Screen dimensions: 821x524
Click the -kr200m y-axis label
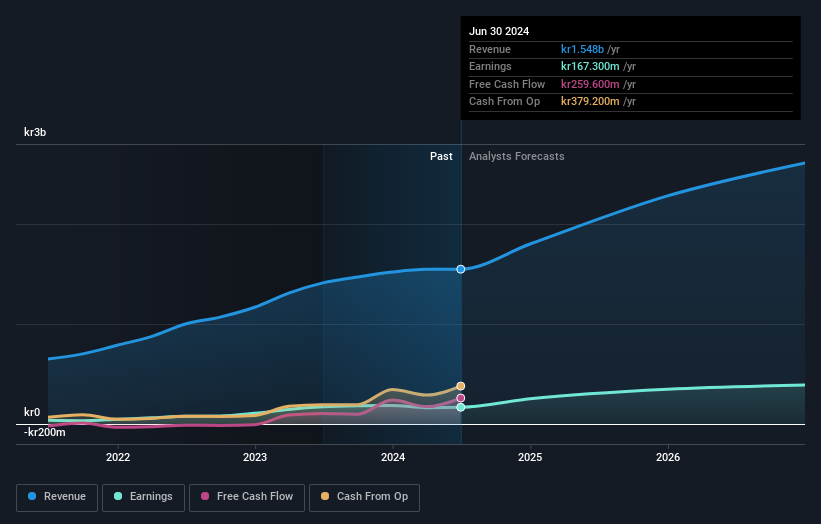(45, 432)
